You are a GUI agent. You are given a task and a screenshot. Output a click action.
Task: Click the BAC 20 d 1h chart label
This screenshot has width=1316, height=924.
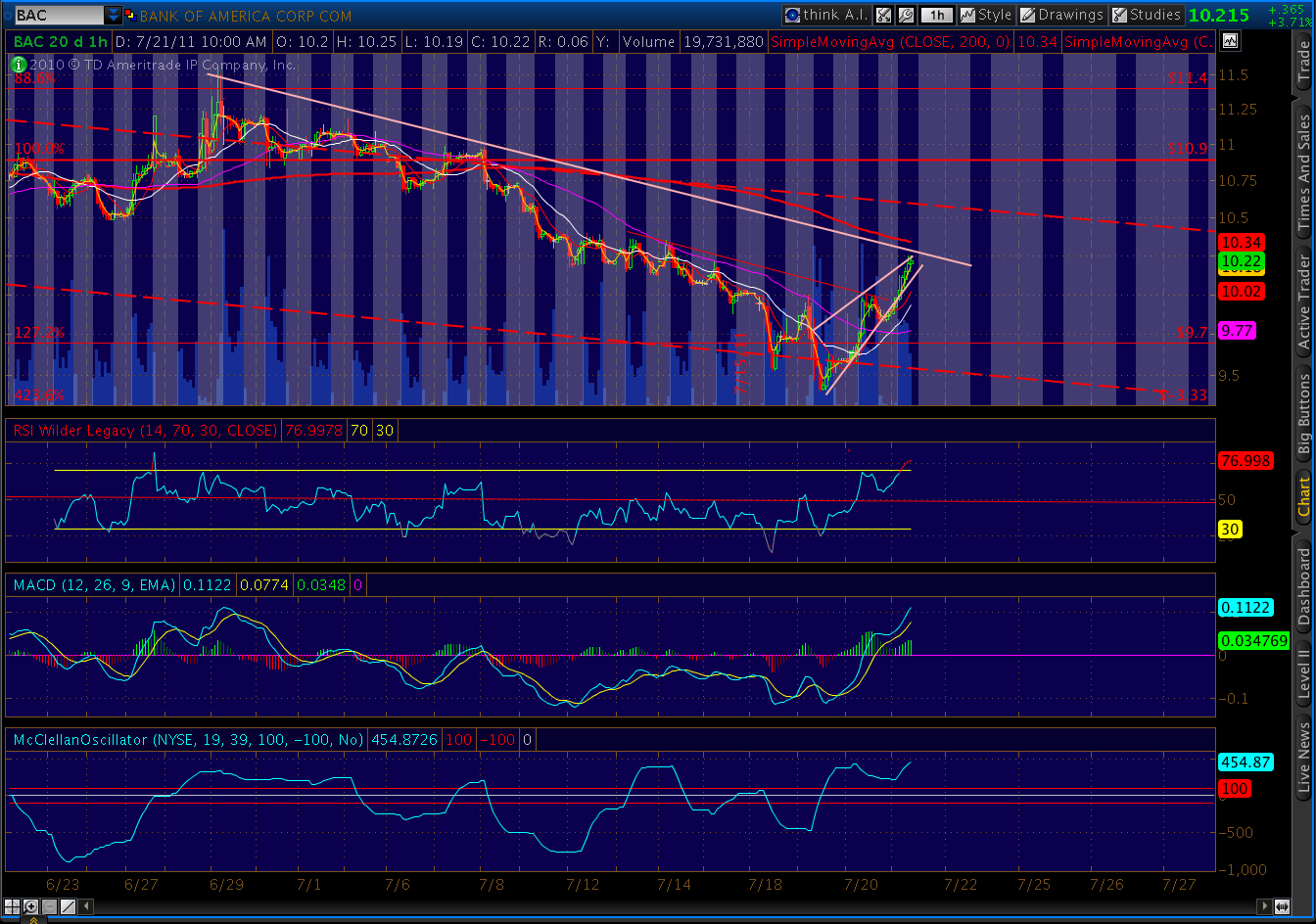tap(62, 42)
